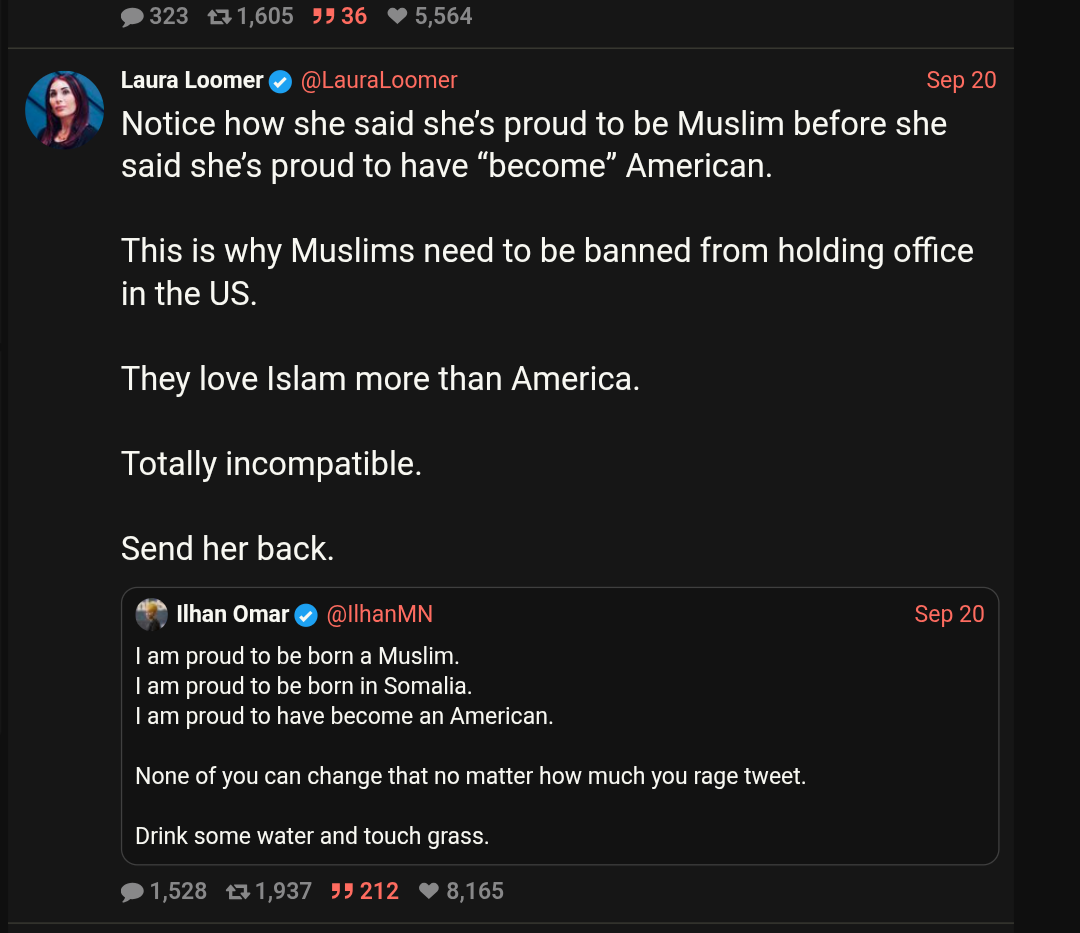Image resolution: width=1080 pixels, height=933 pixels.
Task: Click the verified badge next to Laura Loomer
Action: pyautogui.click(x=281, y=81)
